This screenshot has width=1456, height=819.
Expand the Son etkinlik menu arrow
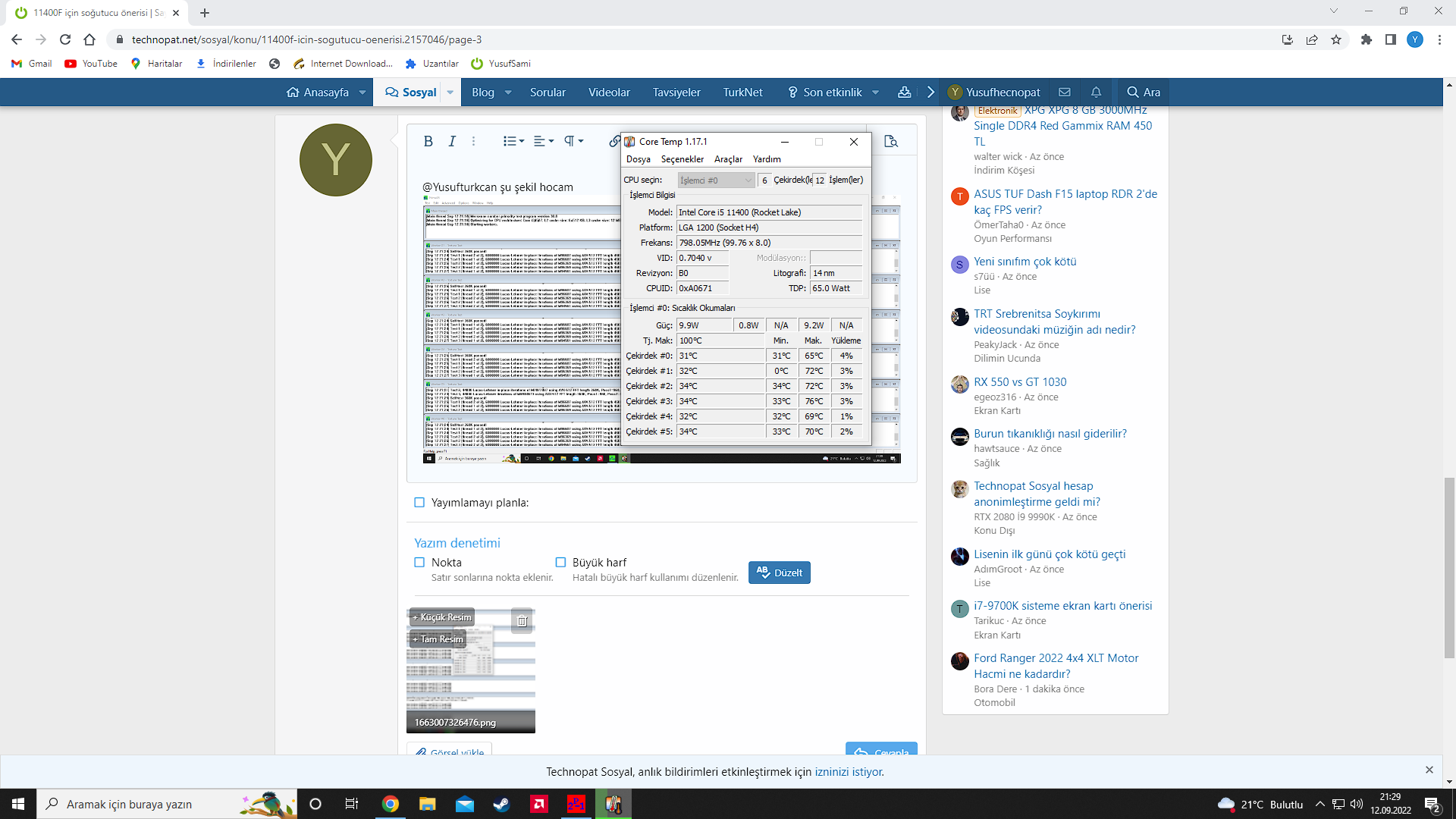click(x=875, y=92)
